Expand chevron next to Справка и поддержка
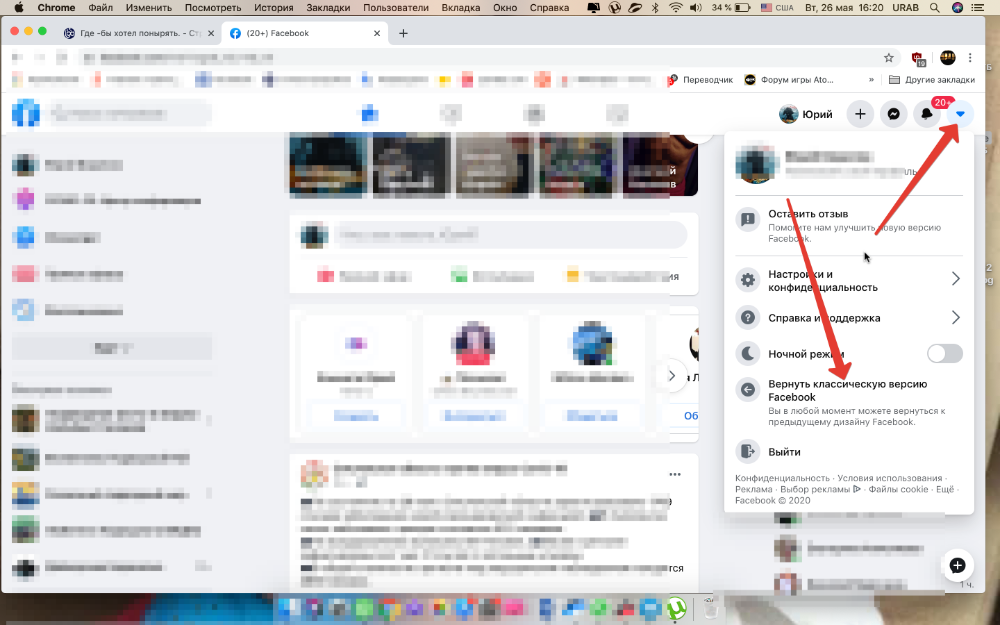Image resolution: width=1000 pixels, height=625 pixels. tap(955, 317)
